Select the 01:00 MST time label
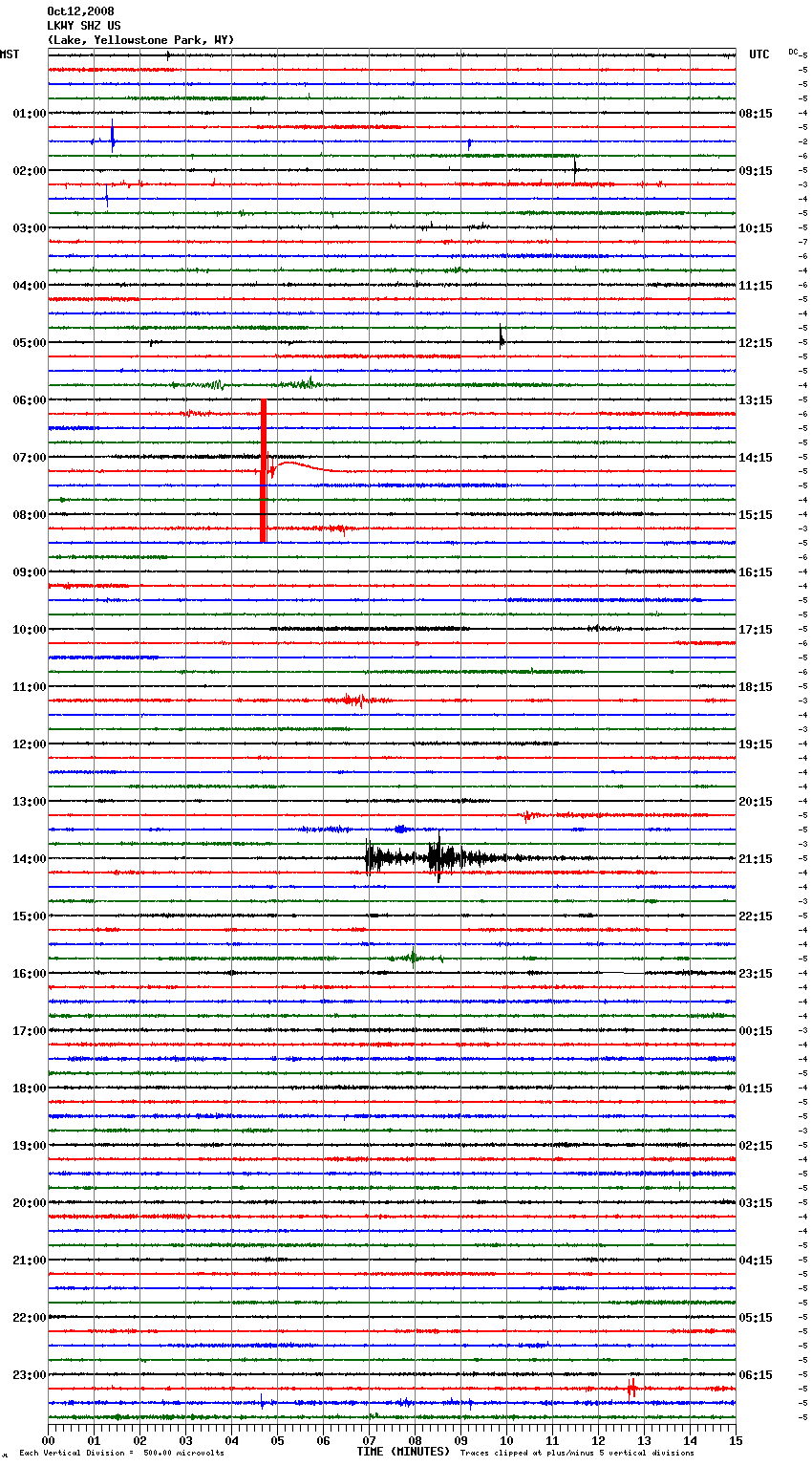 pos(30,114)
